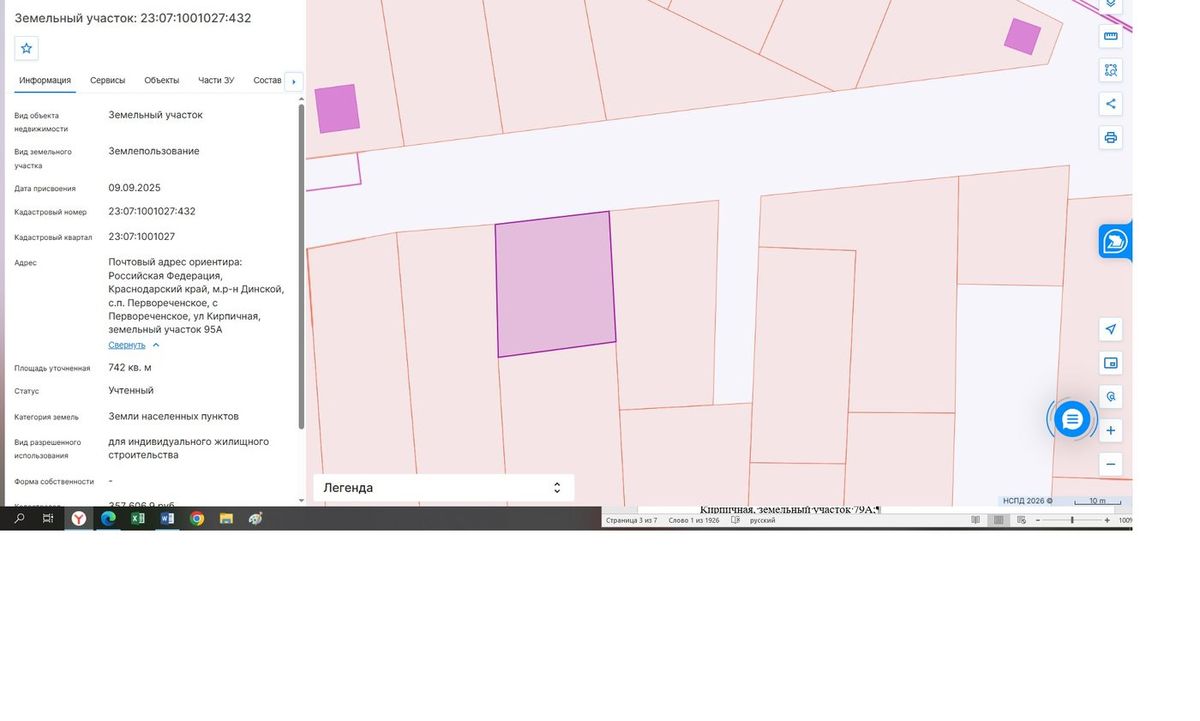This screenshot has height=721, width=1200.
Task: Open Google Chrome from taskbar
Action: 197,519
